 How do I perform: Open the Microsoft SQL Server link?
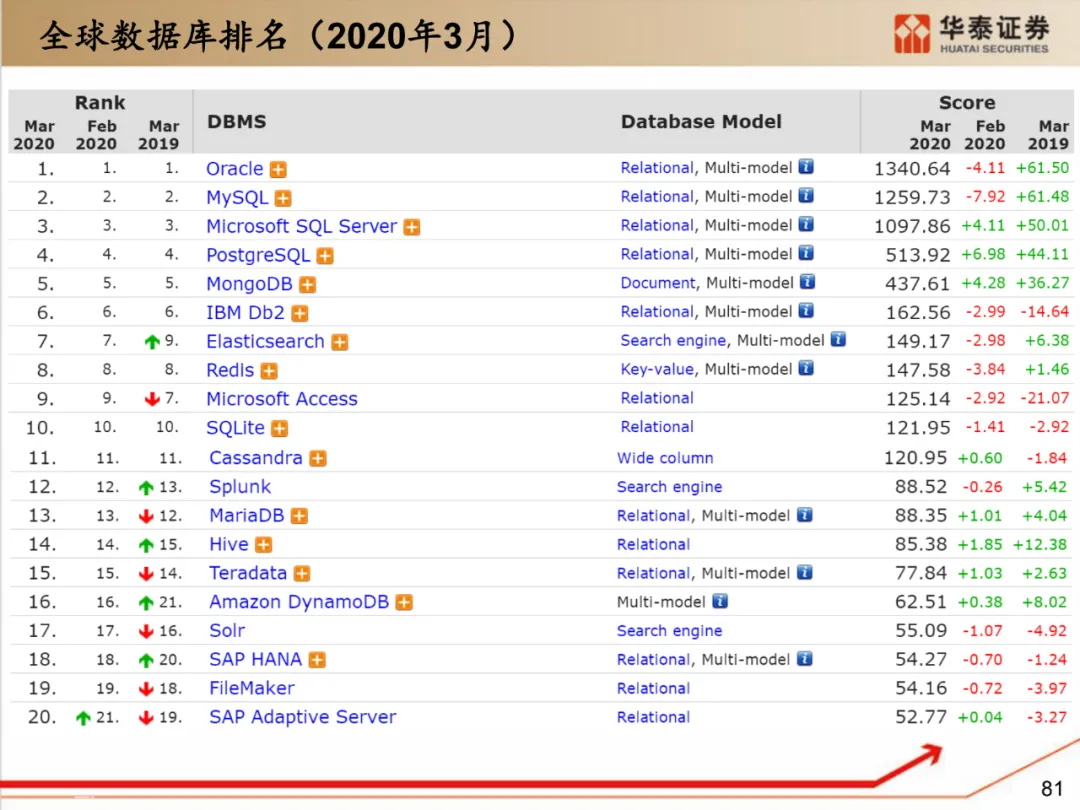point(302,227)
